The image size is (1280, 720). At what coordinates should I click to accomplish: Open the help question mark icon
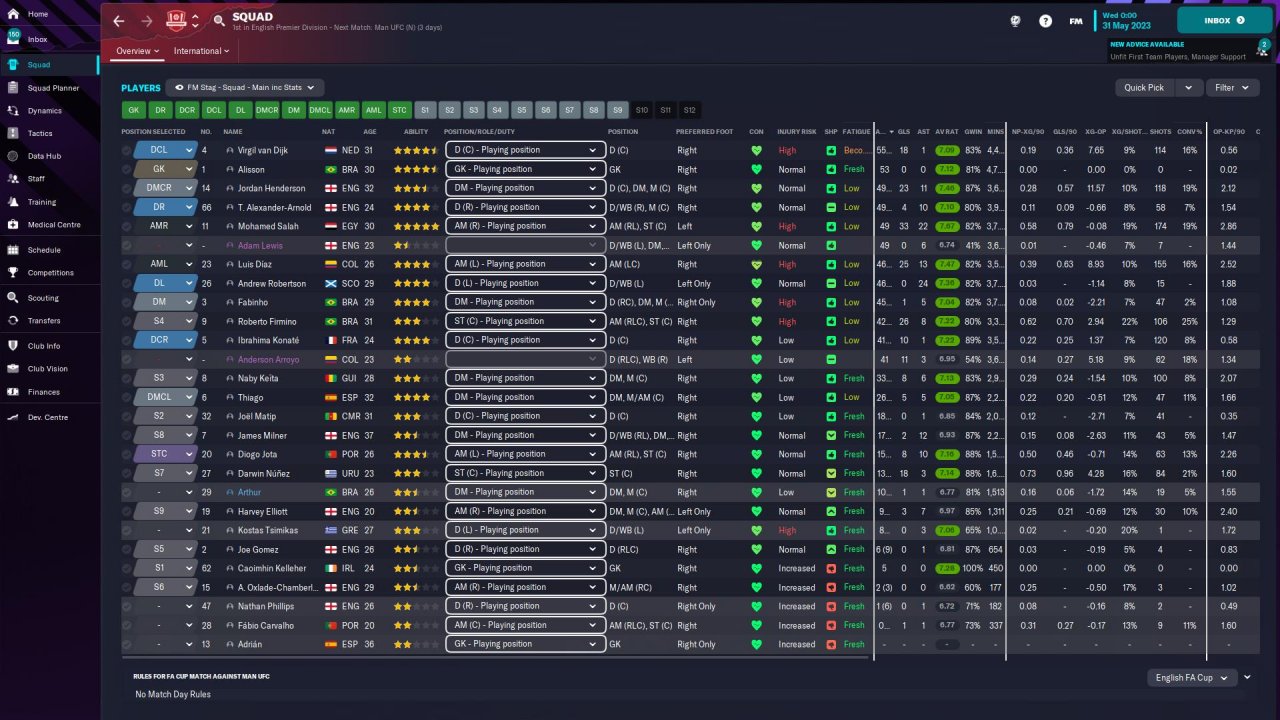pyautogui.click(x=1045, y=20)
